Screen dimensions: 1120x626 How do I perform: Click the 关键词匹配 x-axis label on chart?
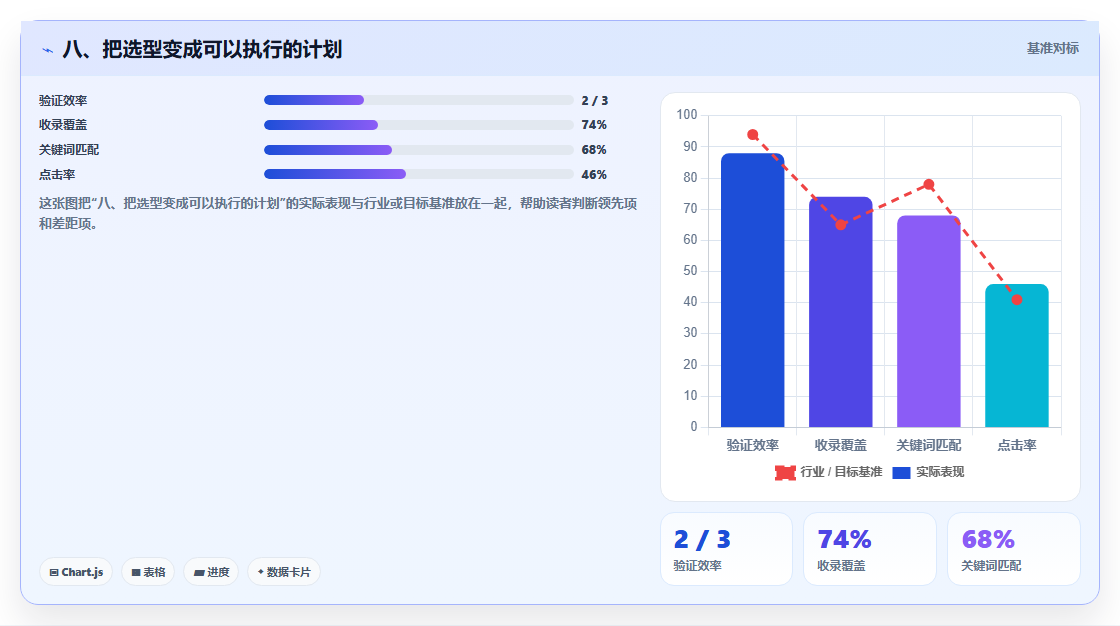click(929, 445)
